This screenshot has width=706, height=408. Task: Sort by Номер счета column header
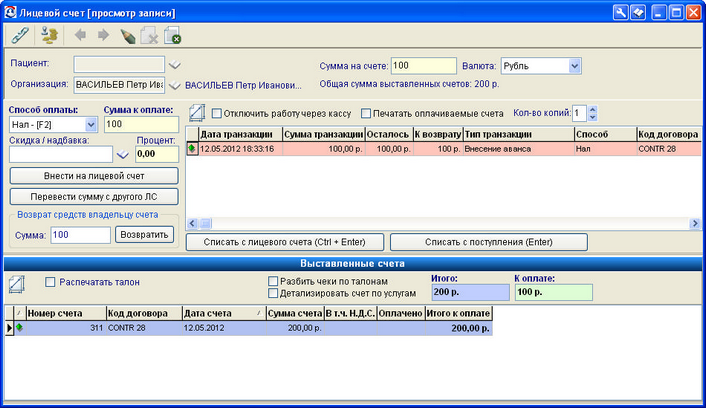pos(66,313)
